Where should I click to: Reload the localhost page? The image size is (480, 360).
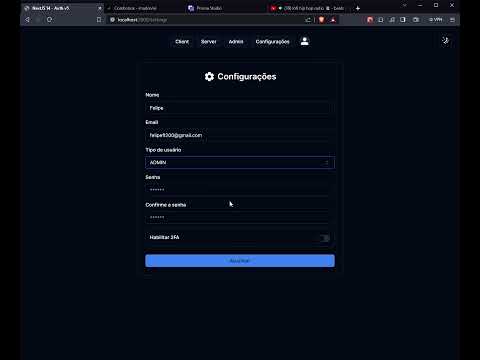coord(49,20)
